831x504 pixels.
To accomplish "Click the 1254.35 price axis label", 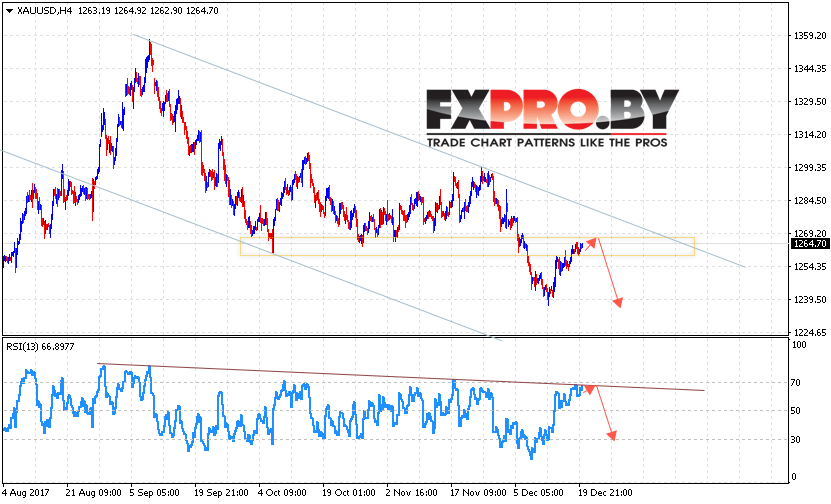I will tap(809, 267).
